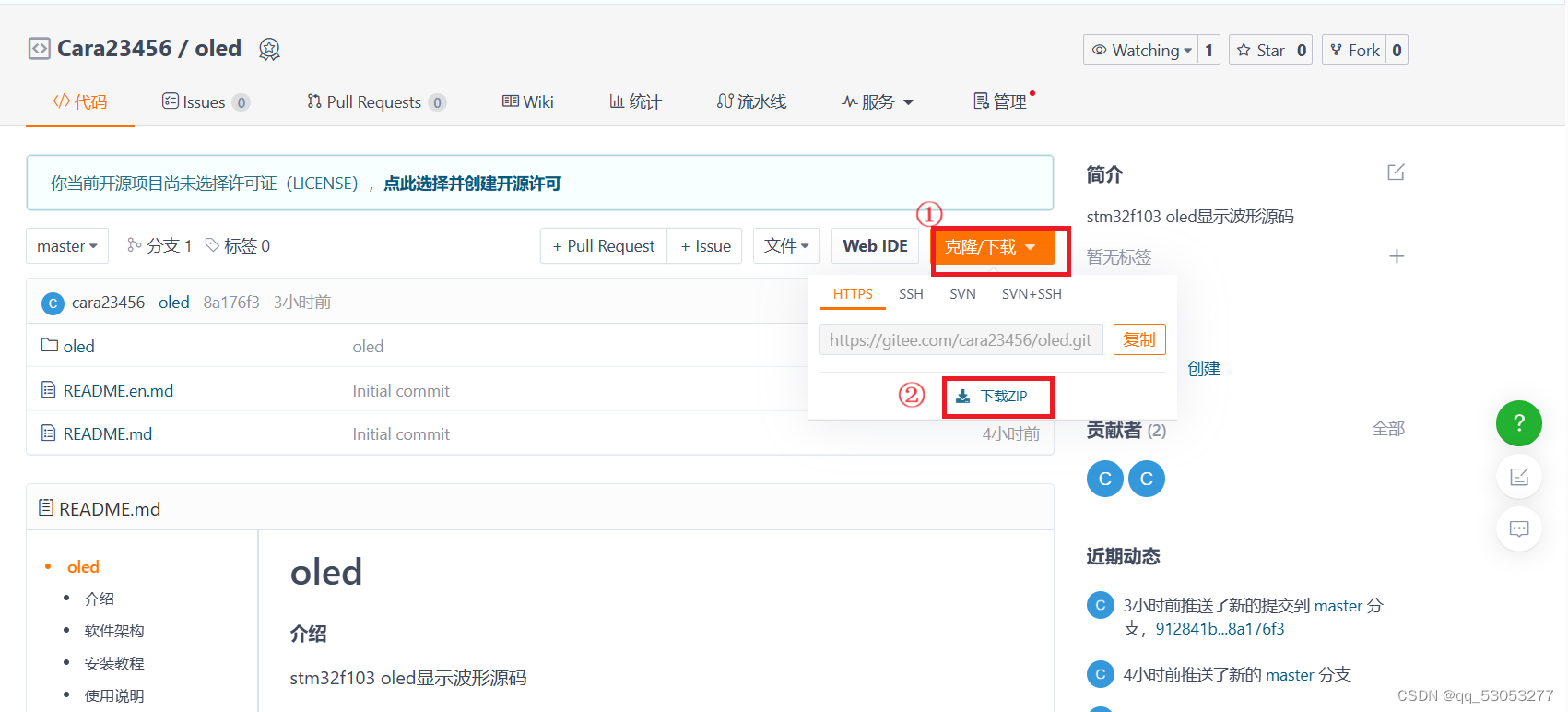The height and width of the screenshot is (712, 1568).
Task: Open the green help question mark button
Action: (x=1518, y=423)
